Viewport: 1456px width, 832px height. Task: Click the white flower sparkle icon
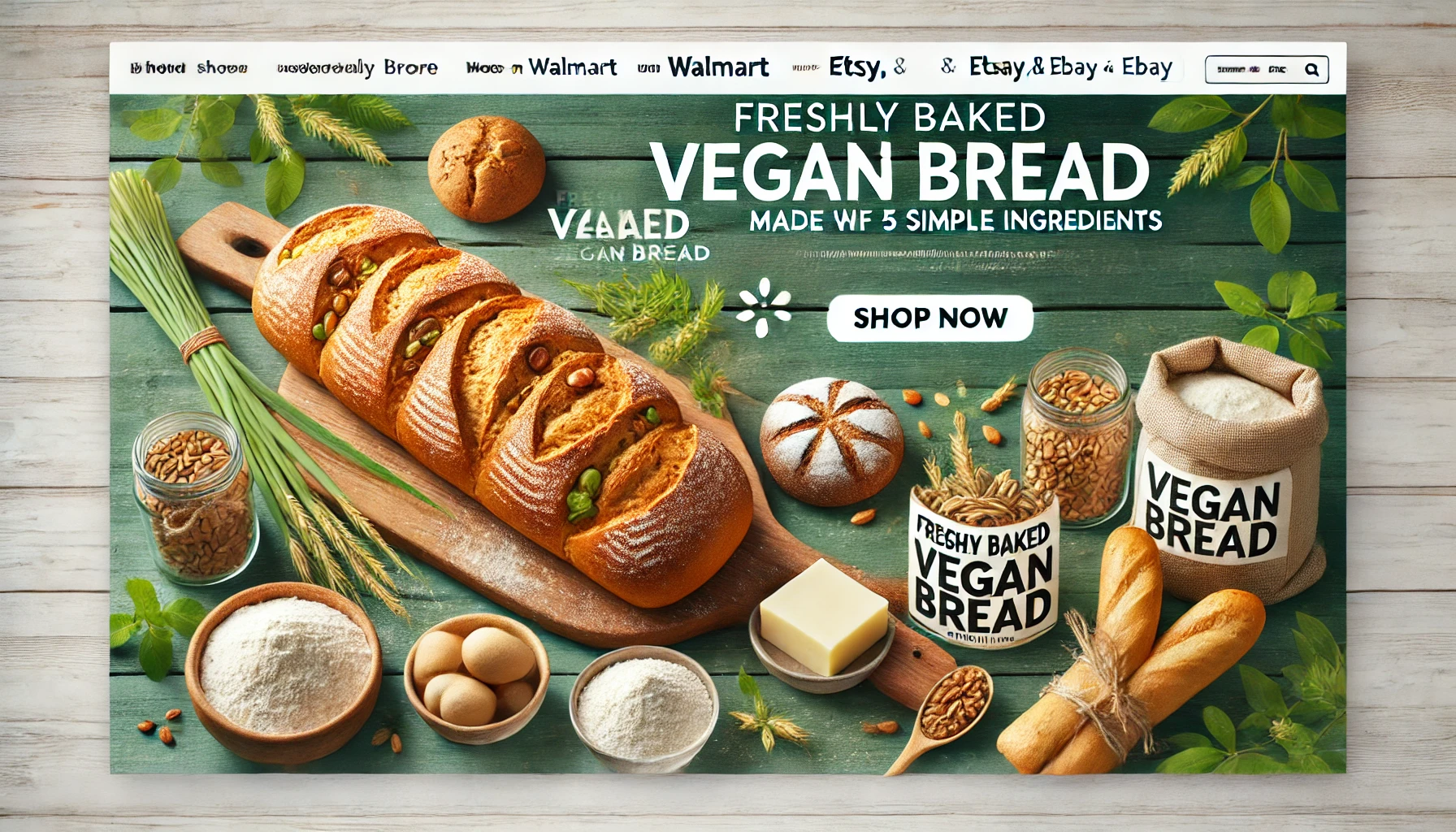pos(764,307)
